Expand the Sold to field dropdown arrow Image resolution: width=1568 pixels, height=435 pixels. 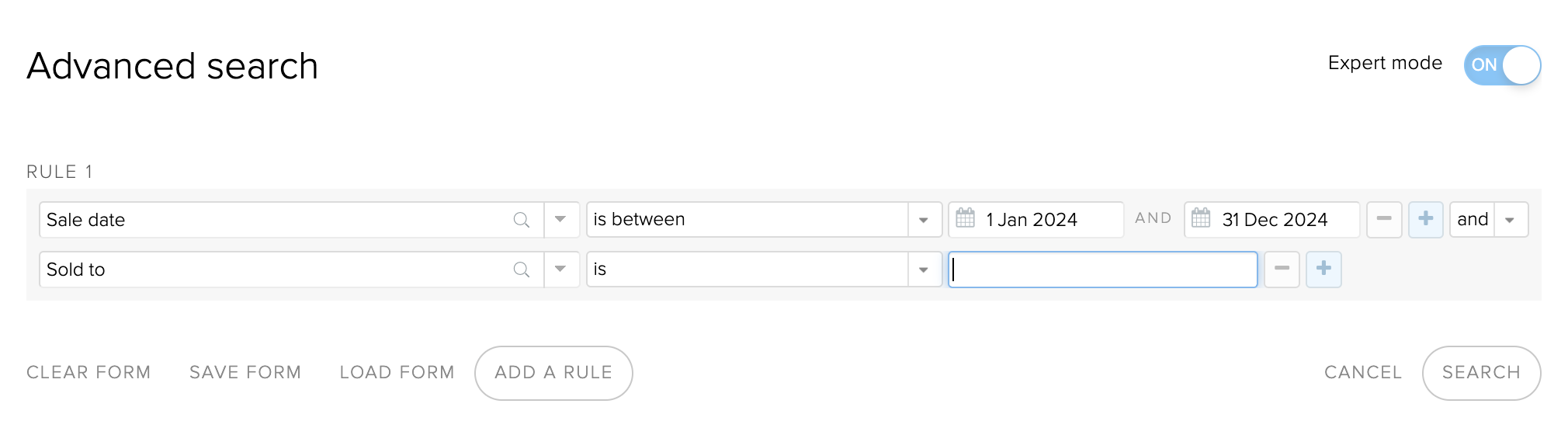[561, 270]
